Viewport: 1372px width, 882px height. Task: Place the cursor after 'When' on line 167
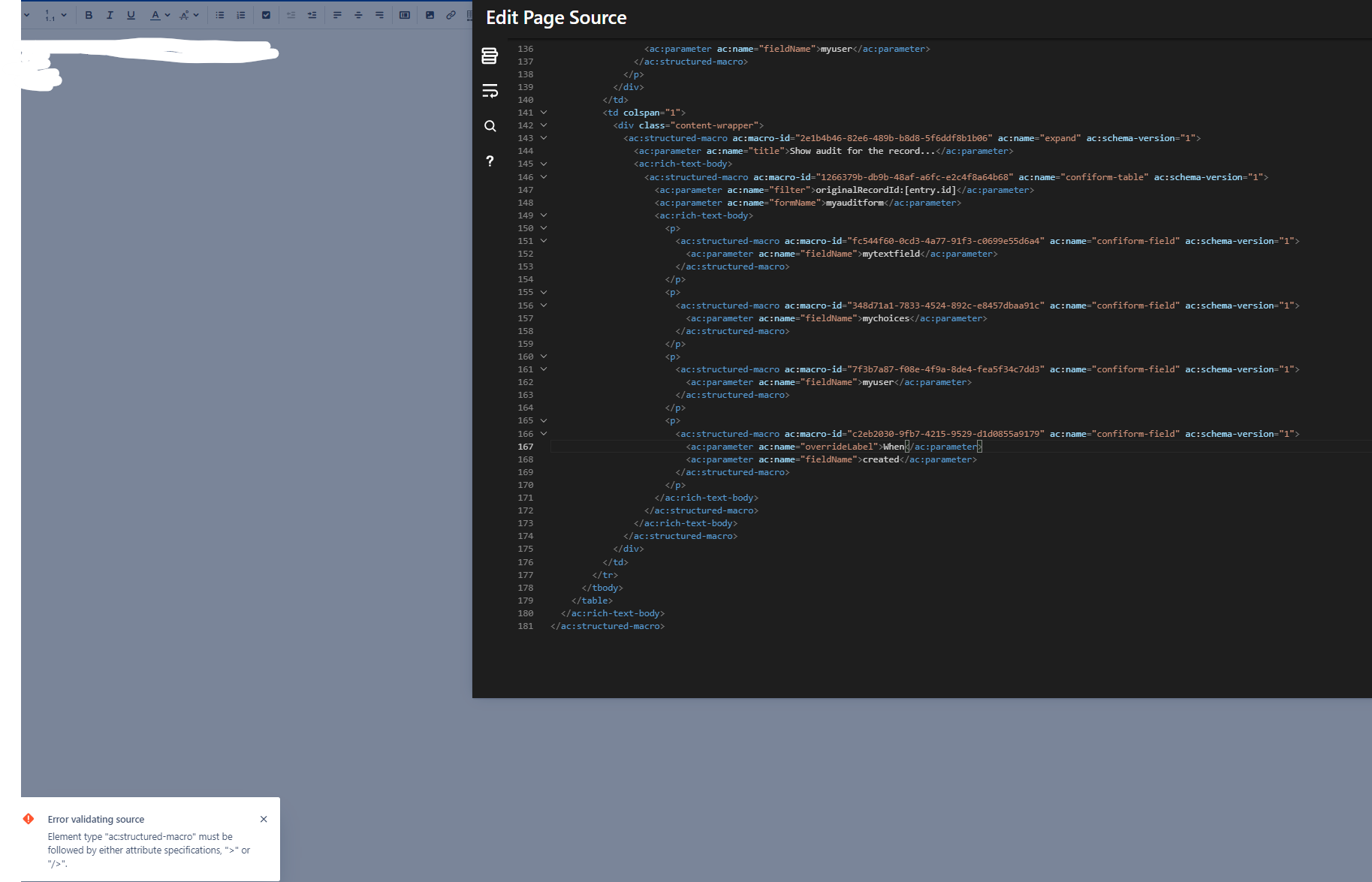pos(906,447)
